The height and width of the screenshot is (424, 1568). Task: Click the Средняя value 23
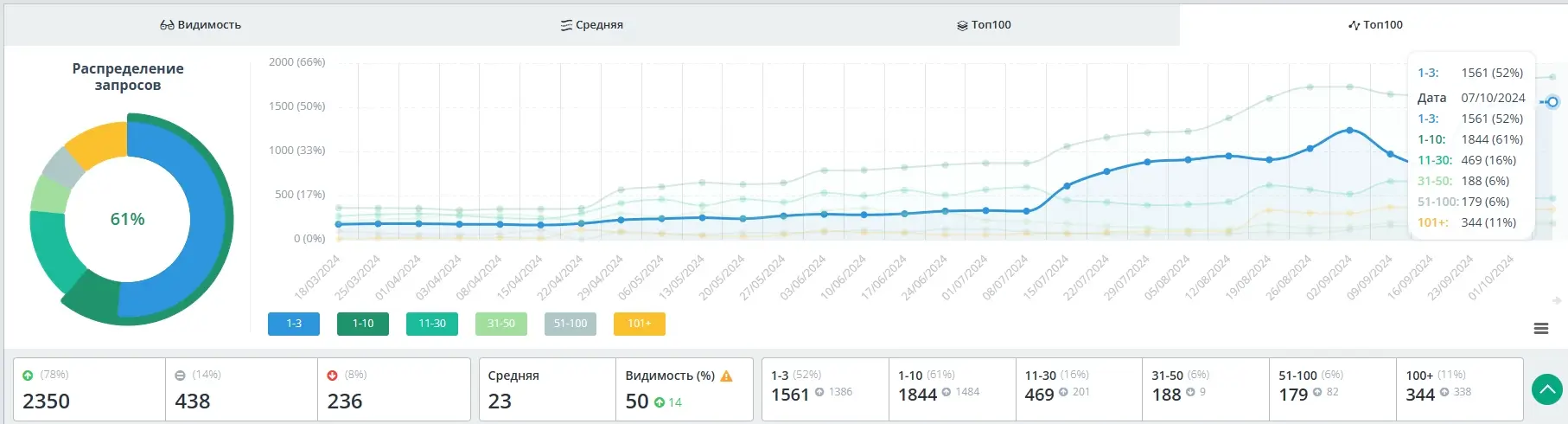[x=500, y=402]
